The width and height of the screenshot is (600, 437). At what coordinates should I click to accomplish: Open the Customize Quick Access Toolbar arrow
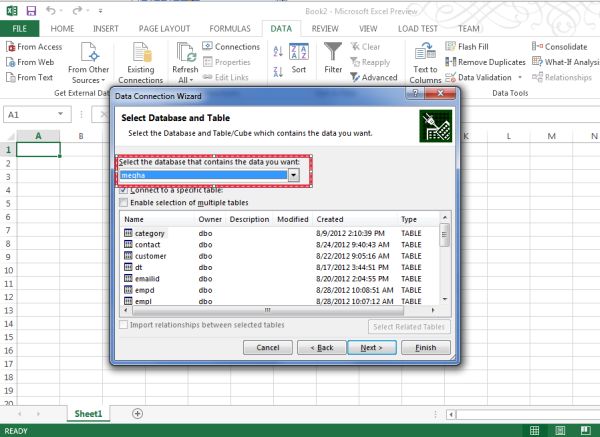coord(100,11)
